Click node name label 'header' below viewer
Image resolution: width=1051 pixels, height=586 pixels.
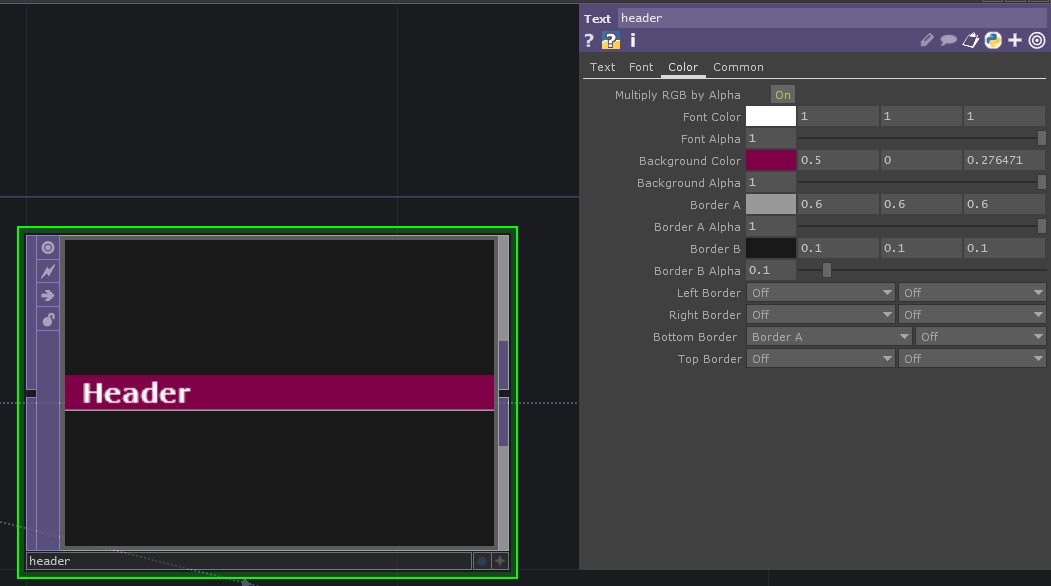(x=249, y=561)
